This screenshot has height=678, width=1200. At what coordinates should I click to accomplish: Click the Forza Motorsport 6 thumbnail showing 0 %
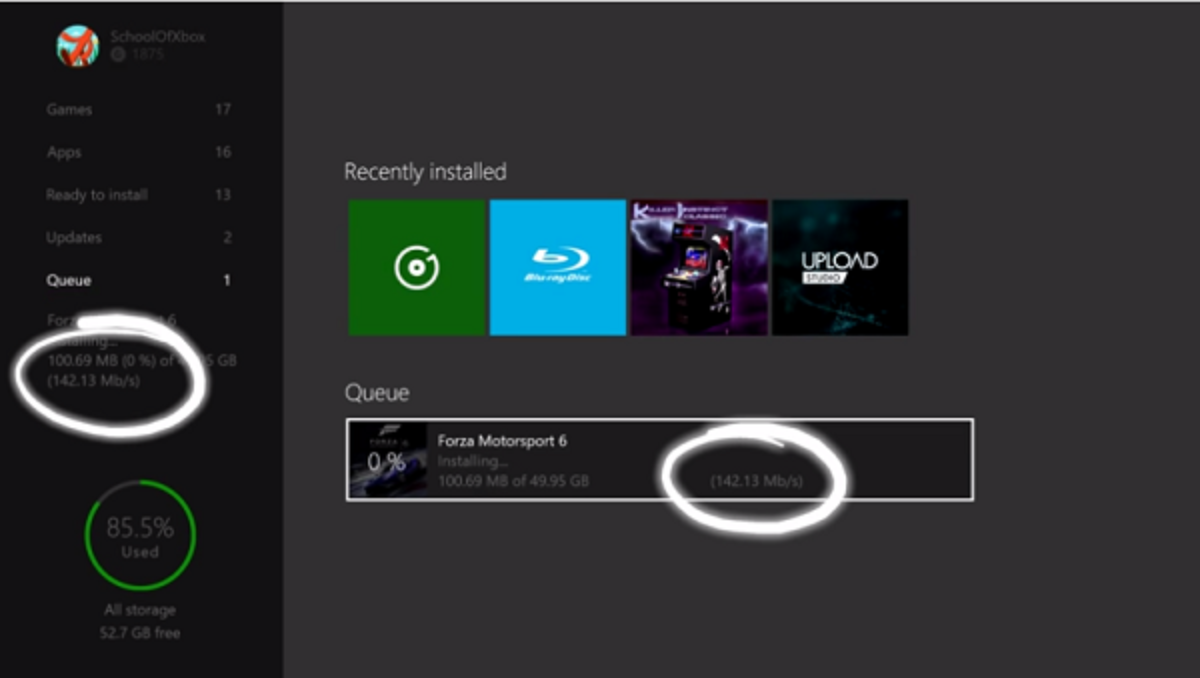coord(387,460)
